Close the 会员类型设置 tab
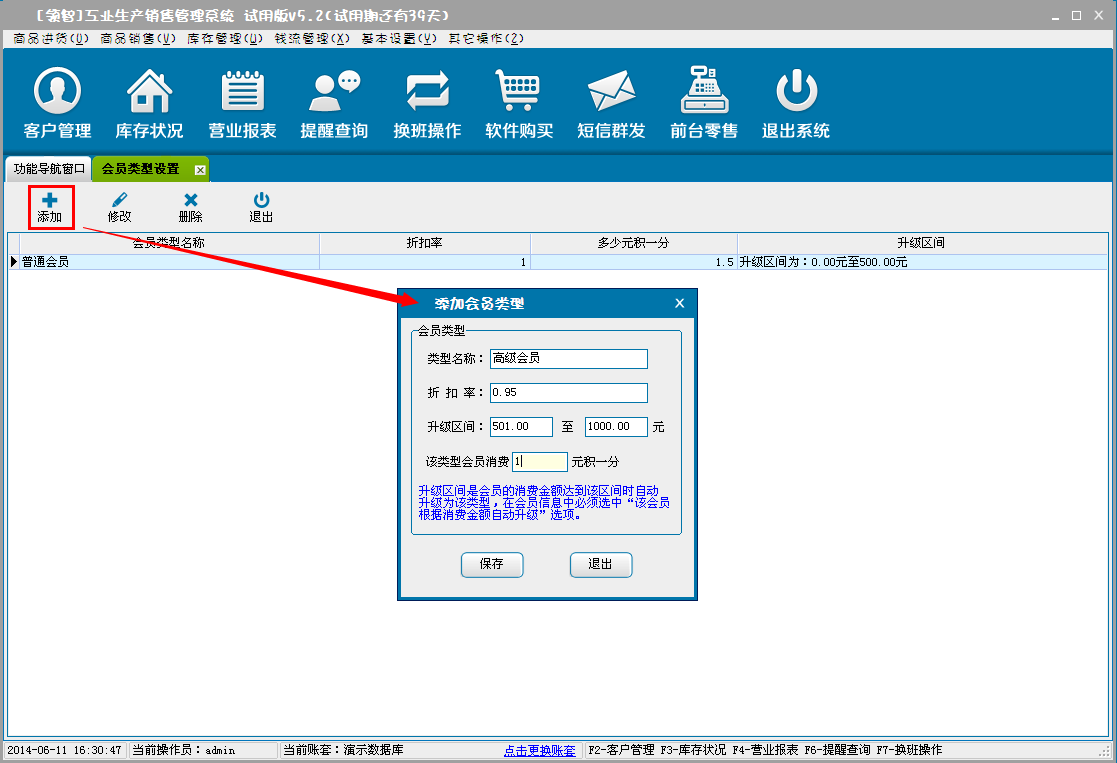The image size is (1117, 763). (x=200, y=170)
